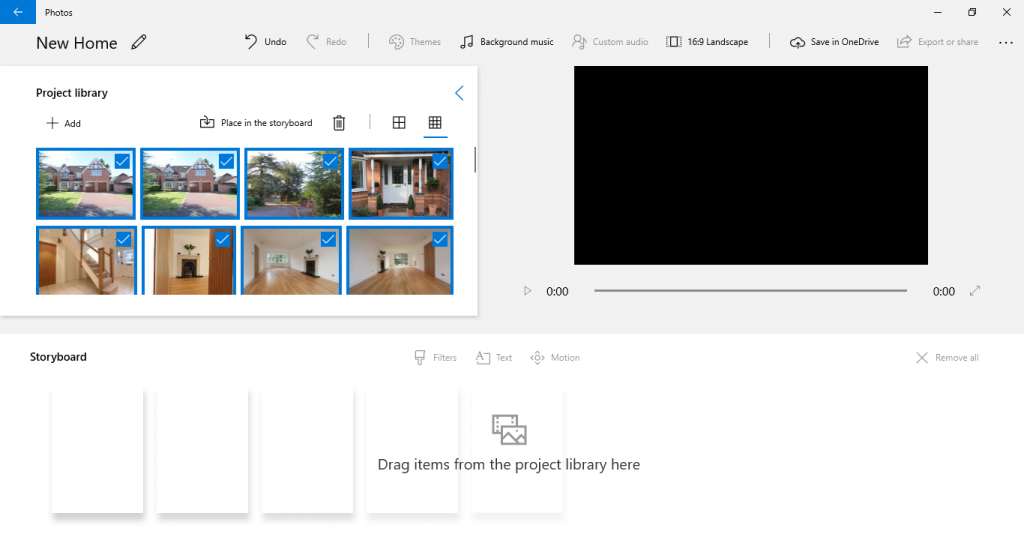
Task: Undo the last action
Action: [x=265, y=42]
